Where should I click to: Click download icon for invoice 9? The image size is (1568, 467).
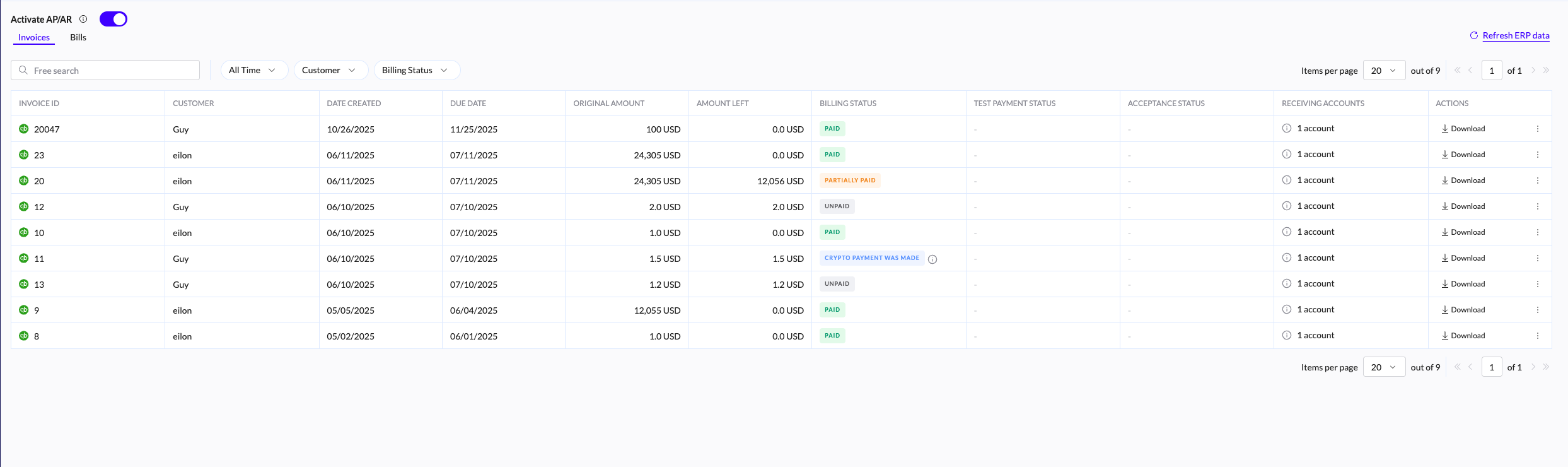tap(1444, 310)
